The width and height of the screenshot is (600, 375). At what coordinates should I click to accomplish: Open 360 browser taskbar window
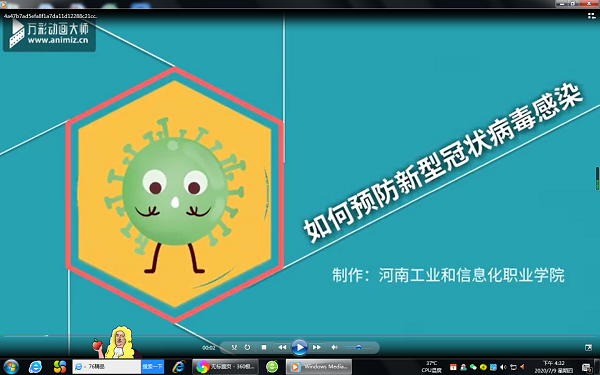pos(225,367)
